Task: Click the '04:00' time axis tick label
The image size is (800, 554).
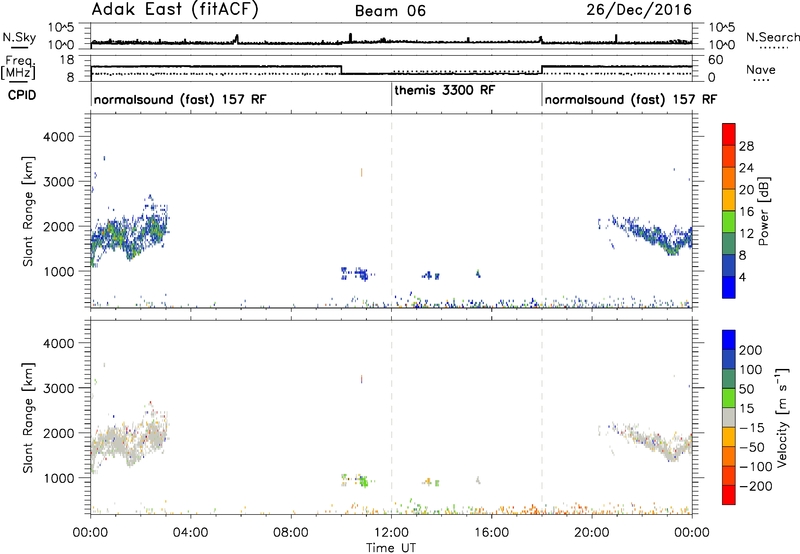Action: tap(191, 533)
